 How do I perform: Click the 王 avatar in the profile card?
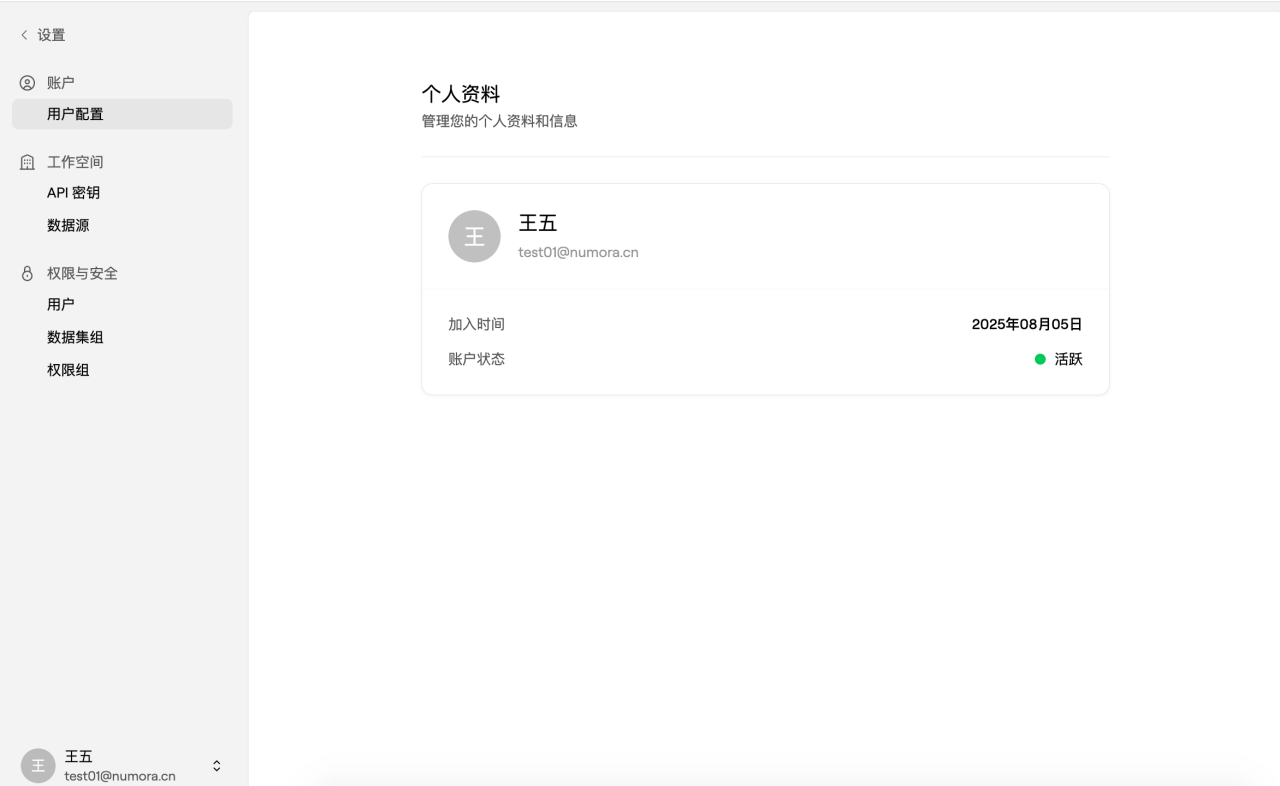click(474, 236)
